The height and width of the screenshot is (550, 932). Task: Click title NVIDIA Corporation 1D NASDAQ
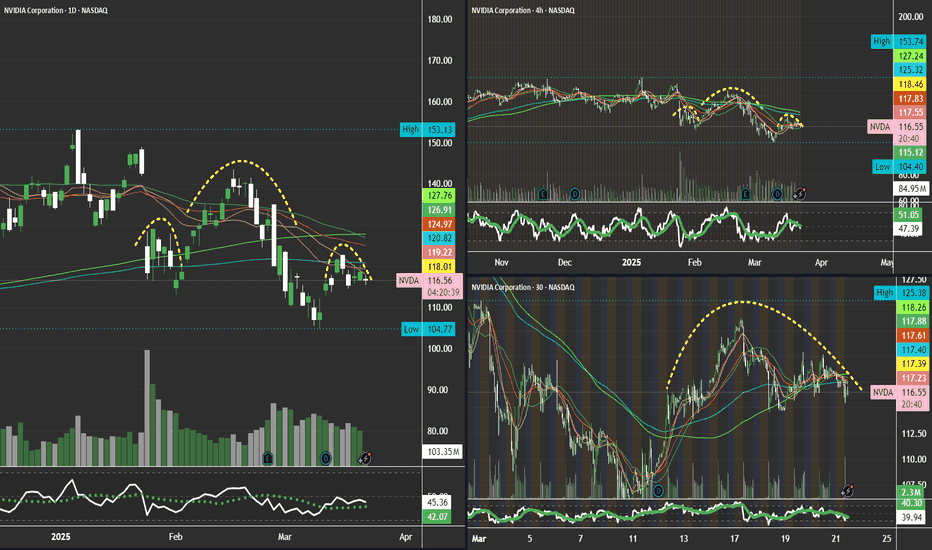pos(56,10)
